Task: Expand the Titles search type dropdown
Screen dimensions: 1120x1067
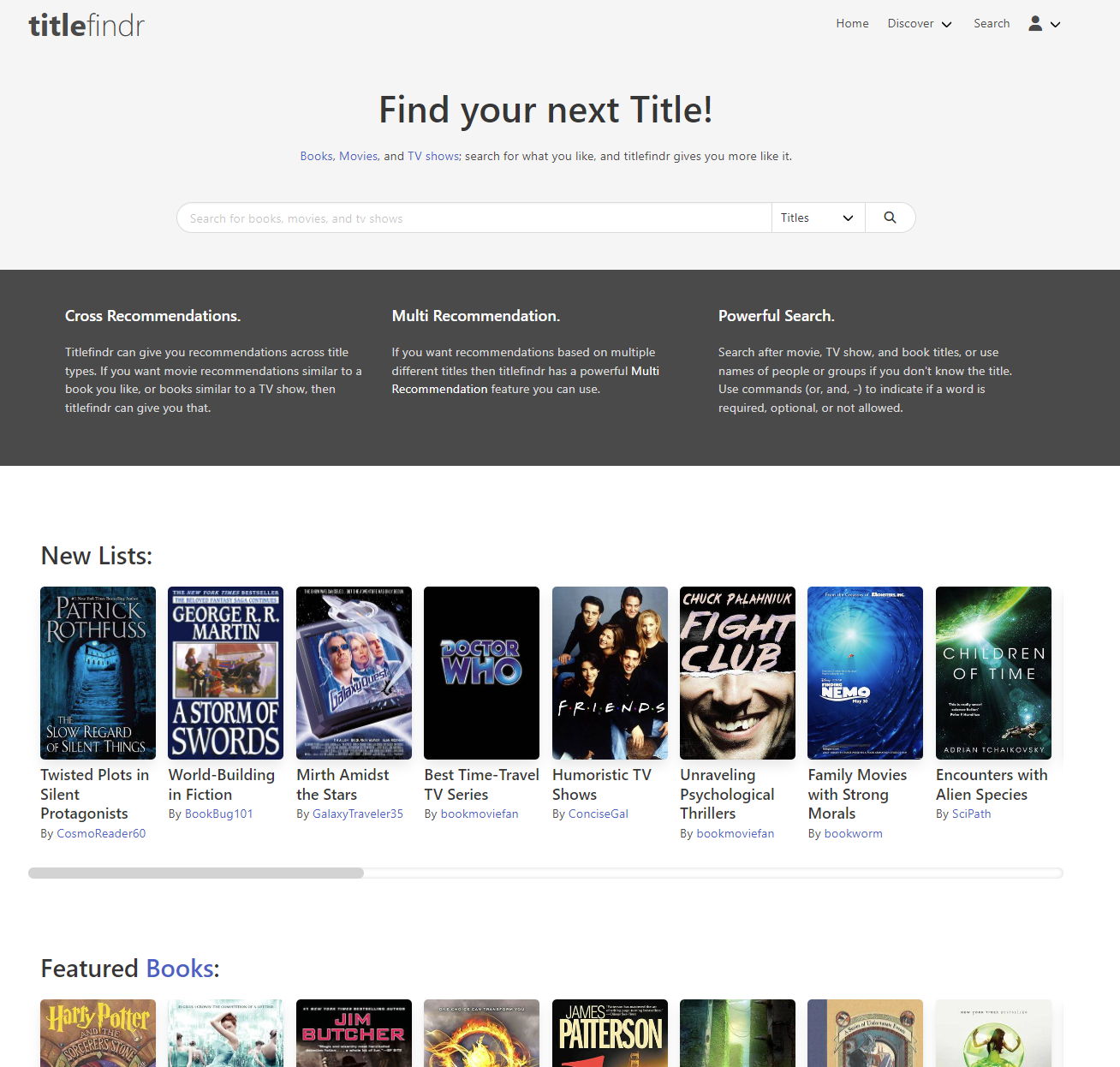Action: (817, 218)
